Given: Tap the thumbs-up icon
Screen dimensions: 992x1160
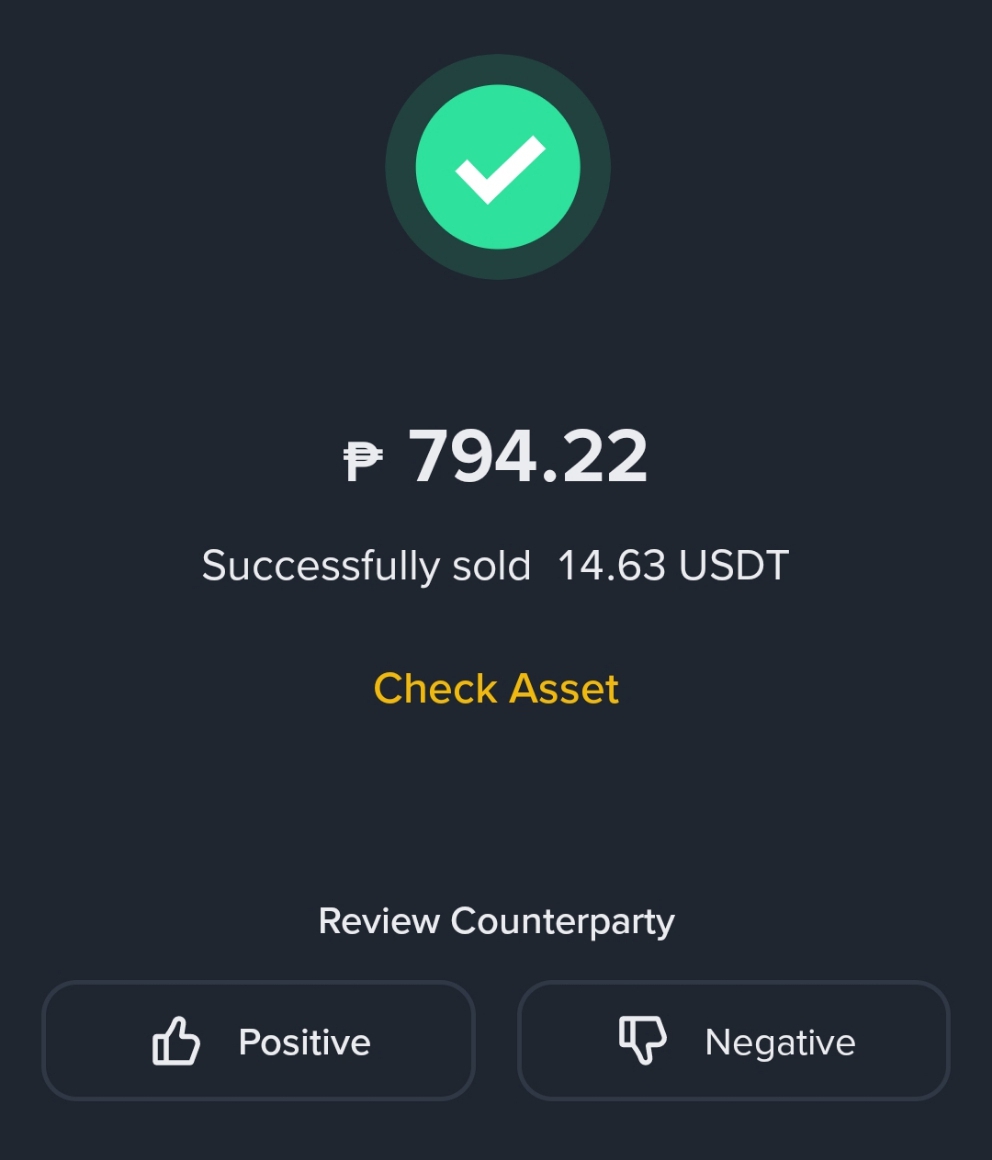Looking at the screenshot, I should pos(176,1041).
